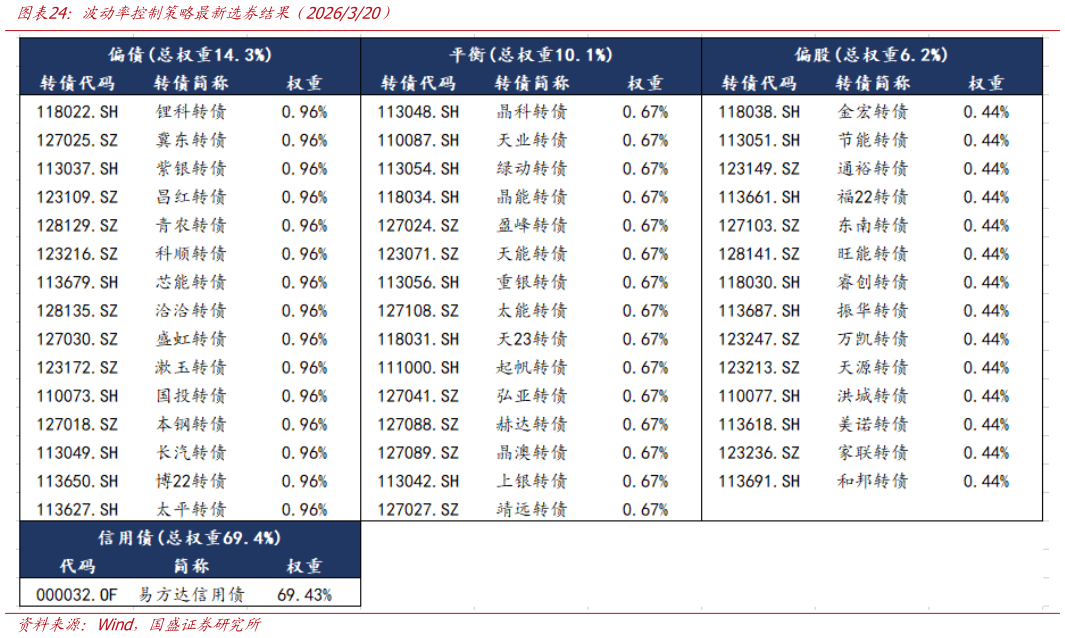This screenshot has height=638, width=1065.
Task: Select bond code 113650.SH
Action: pyautogui.click(x=77, y=482)
